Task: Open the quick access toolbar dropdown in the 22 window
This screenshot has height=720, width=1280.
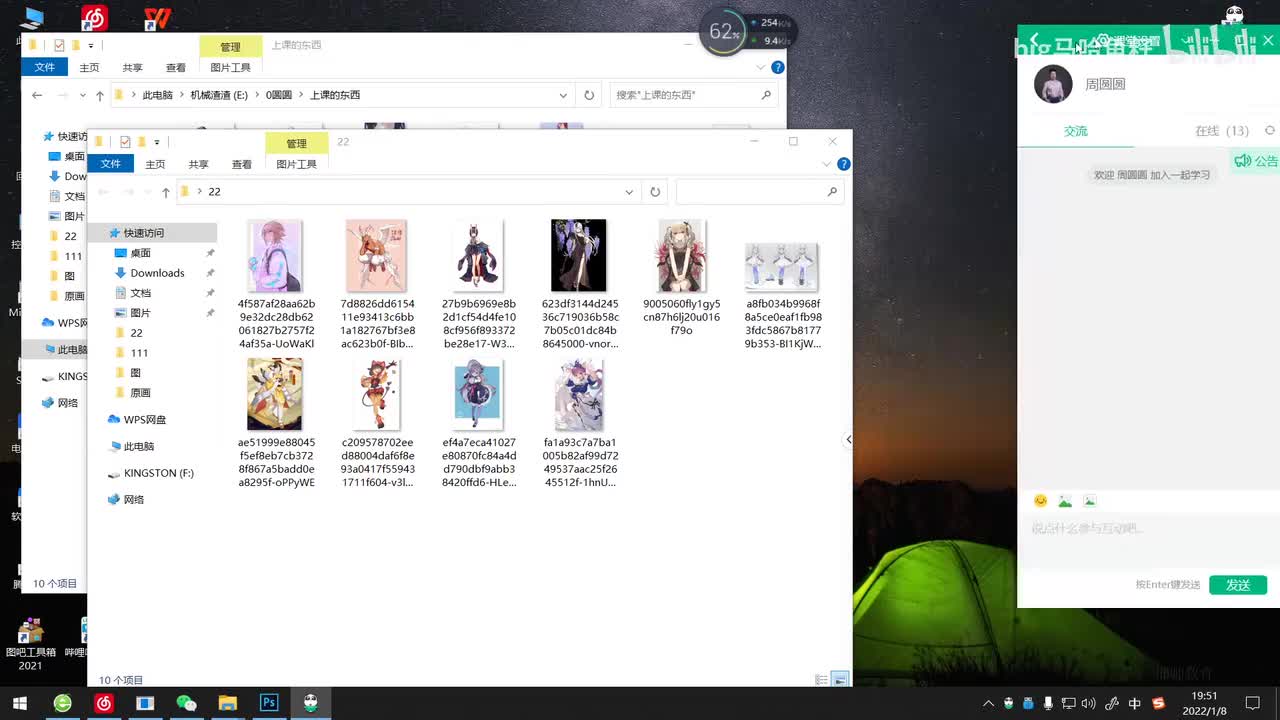Action: pos(157,142)
